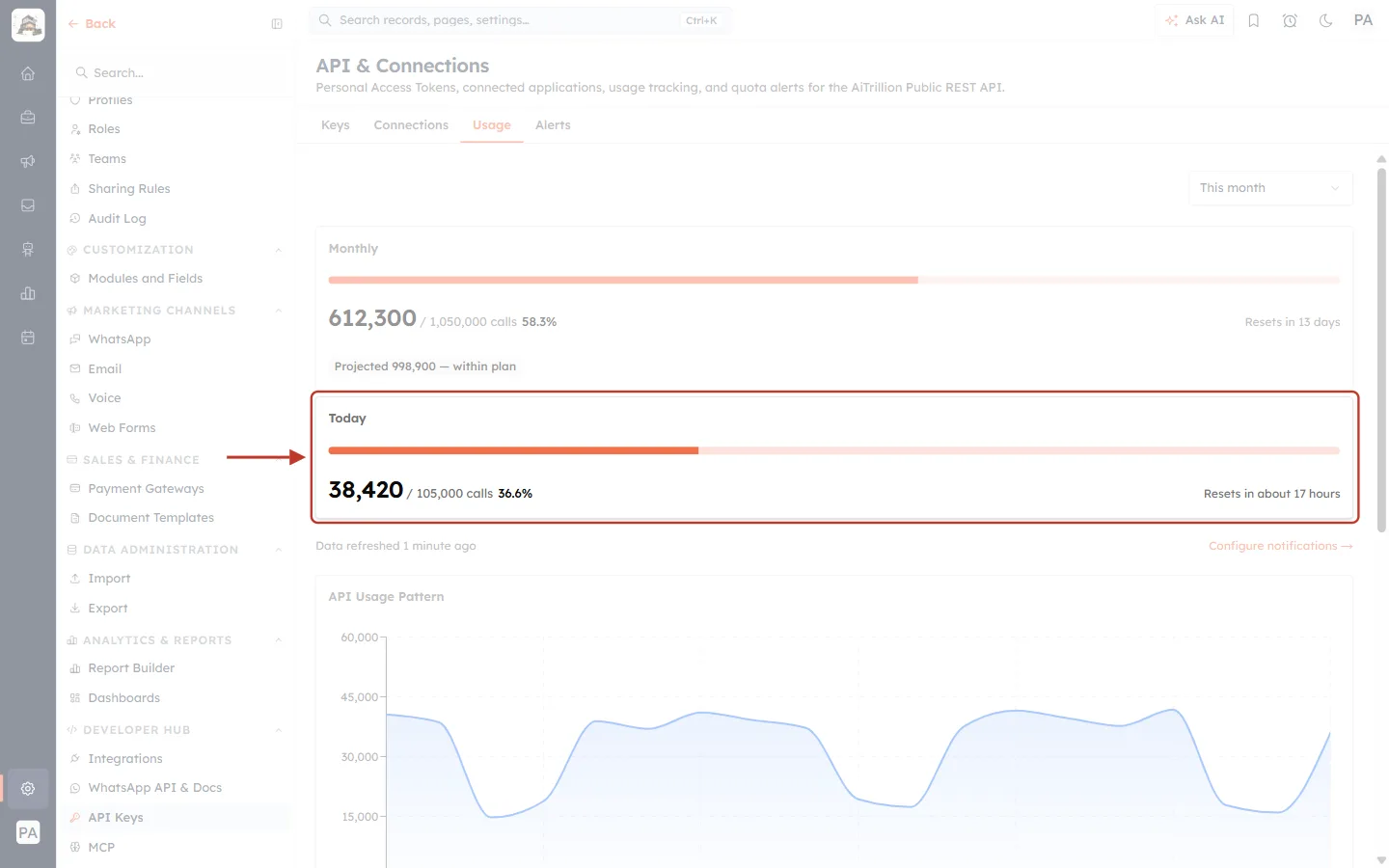Click the PA profile avatar in top bar
The height and width of the screenshot is (868, 1389).
coord(1363,20)
